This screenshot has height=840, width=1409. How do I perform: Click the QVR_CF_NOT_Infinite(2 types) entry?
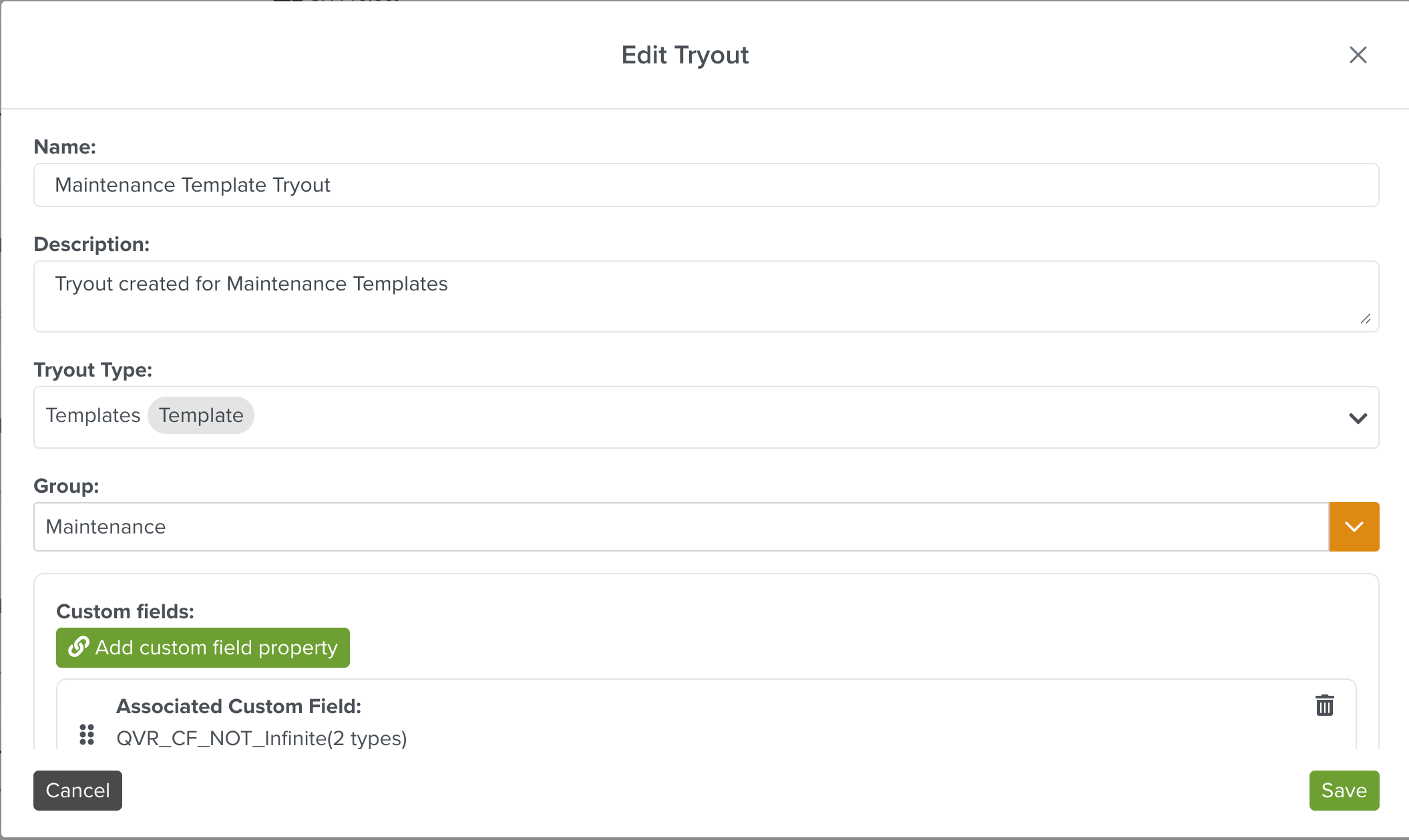[x=261, y=739]
